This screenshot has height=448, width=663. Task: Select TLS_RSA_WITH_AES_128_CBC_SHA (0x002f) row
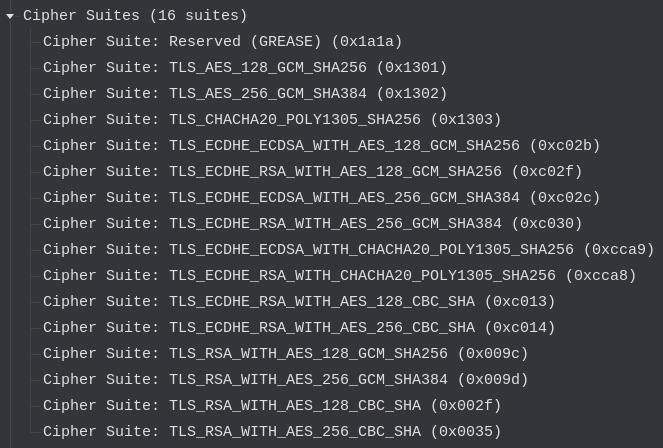272,406
